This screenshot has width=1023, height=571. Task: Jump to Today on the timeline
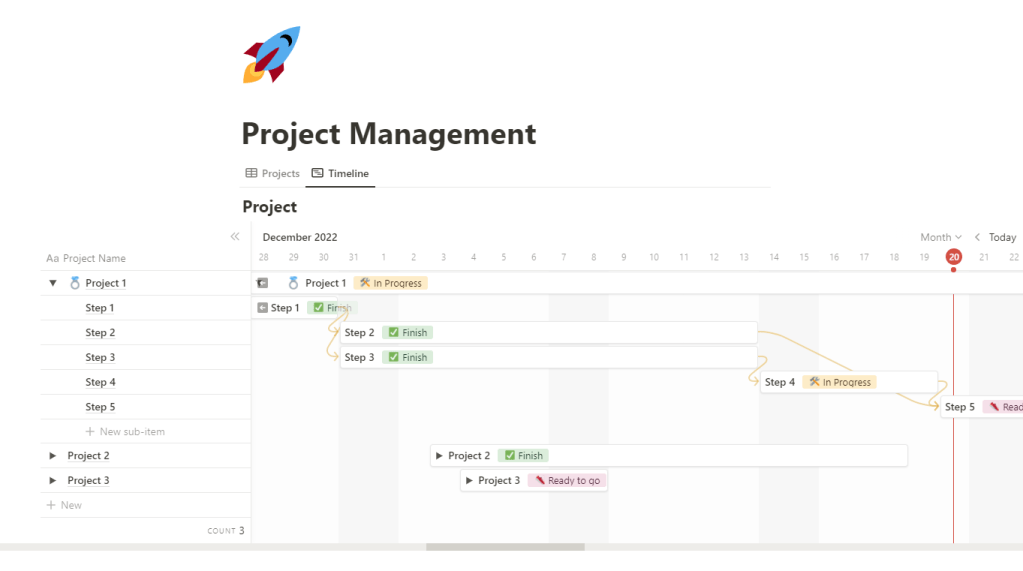tap(1002, 237)
